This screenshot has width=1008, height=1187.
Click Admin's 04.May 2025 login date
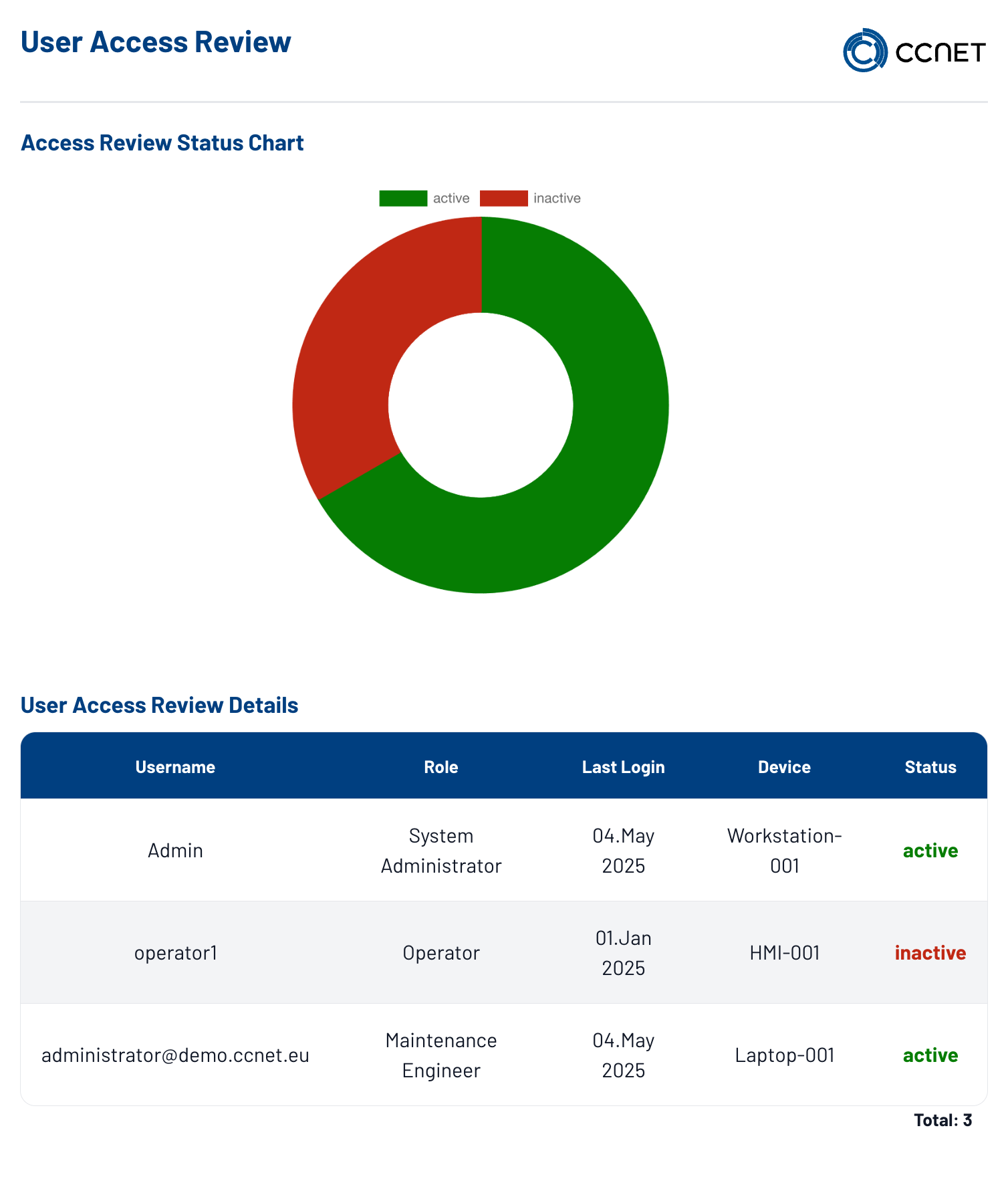pos(623,851)
